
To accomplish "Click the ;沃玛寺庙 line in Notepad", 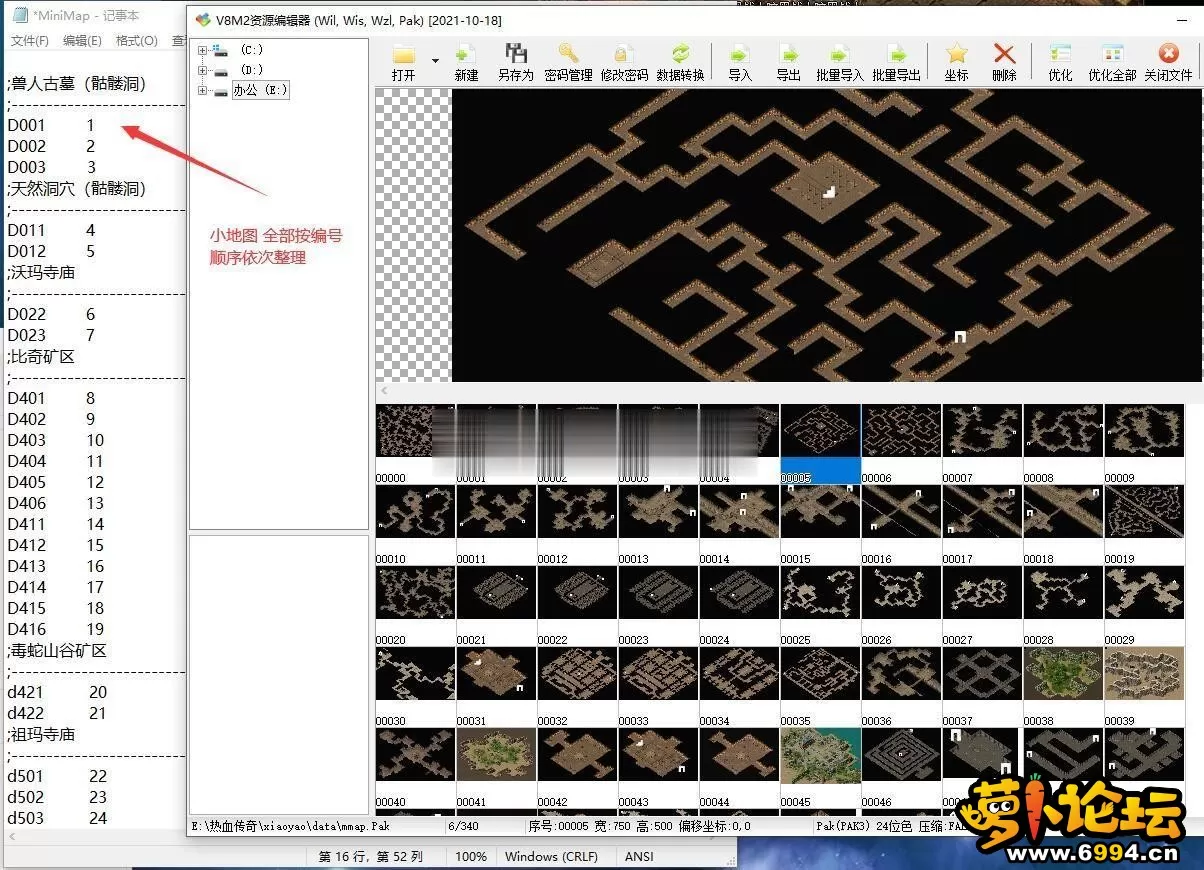I will point(41,272).
